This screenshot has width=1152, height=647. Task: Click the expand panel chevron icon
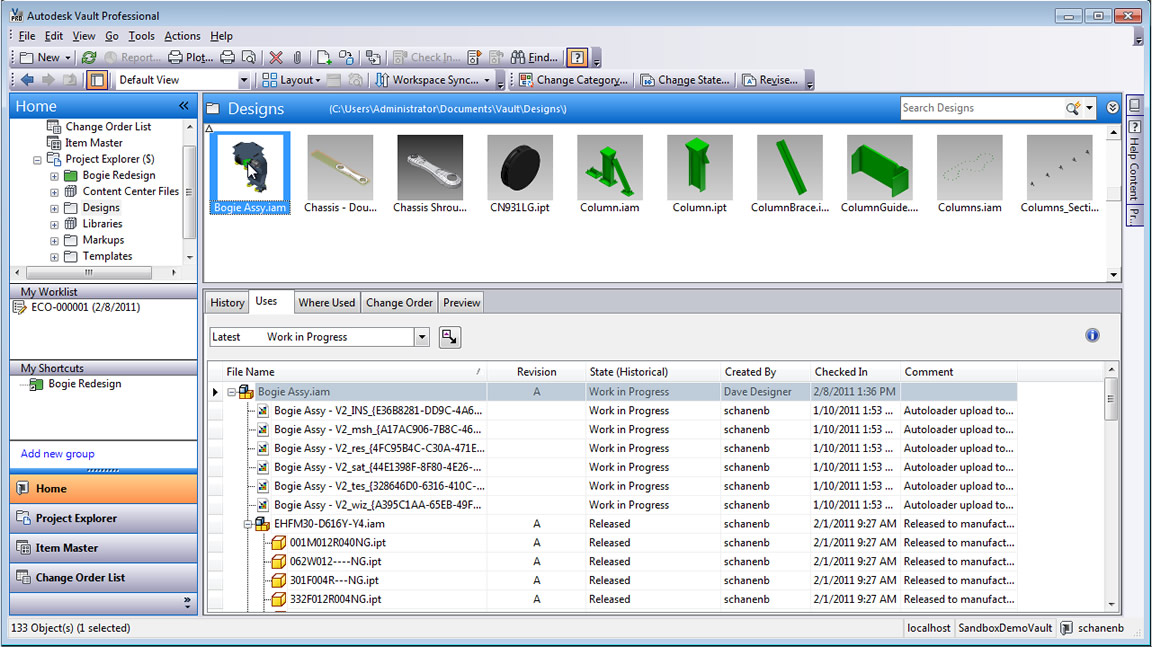pyautogui.click(x=1112, y=108)
